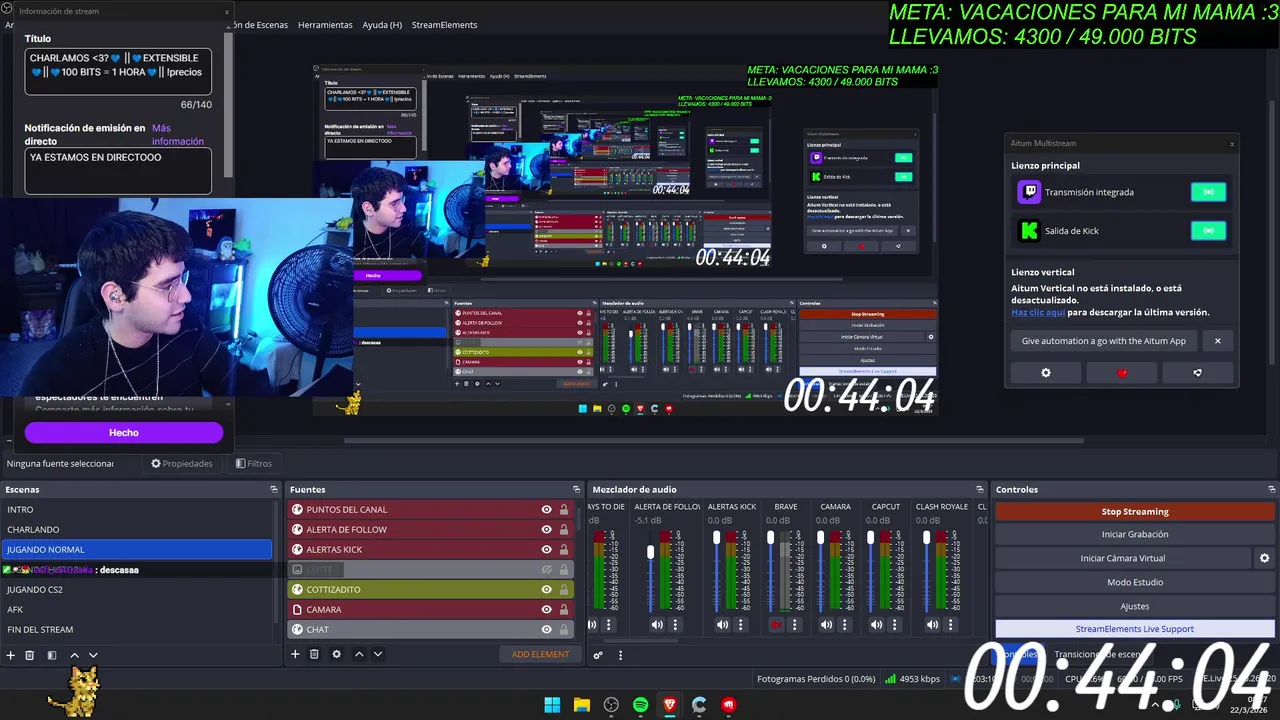
Task: Open source properties gear in Fuentes toolbar
Action: point(336,654)
